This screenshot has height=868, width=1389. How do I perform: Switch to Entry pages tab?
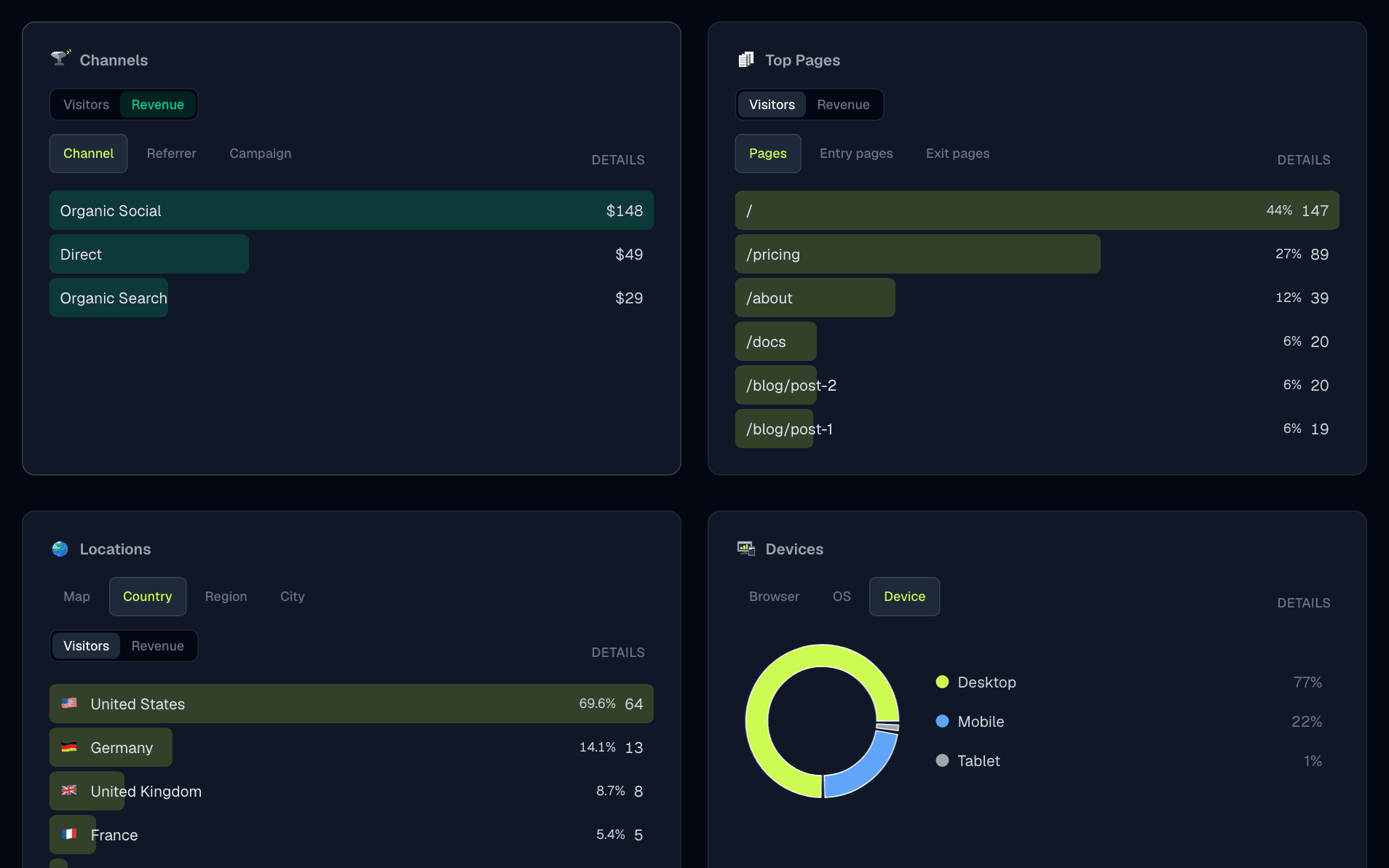856,154
